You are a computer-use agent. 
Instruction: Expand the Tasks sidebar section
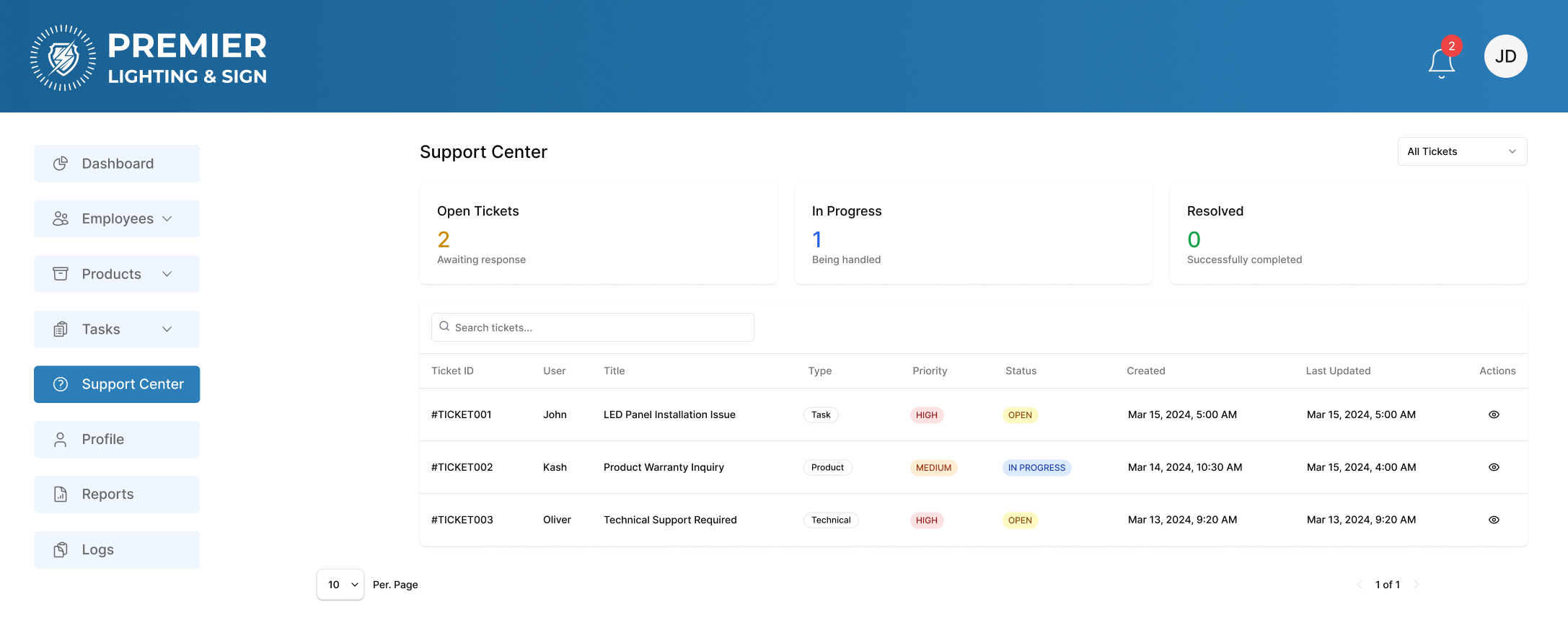click(x=117, y=329)
